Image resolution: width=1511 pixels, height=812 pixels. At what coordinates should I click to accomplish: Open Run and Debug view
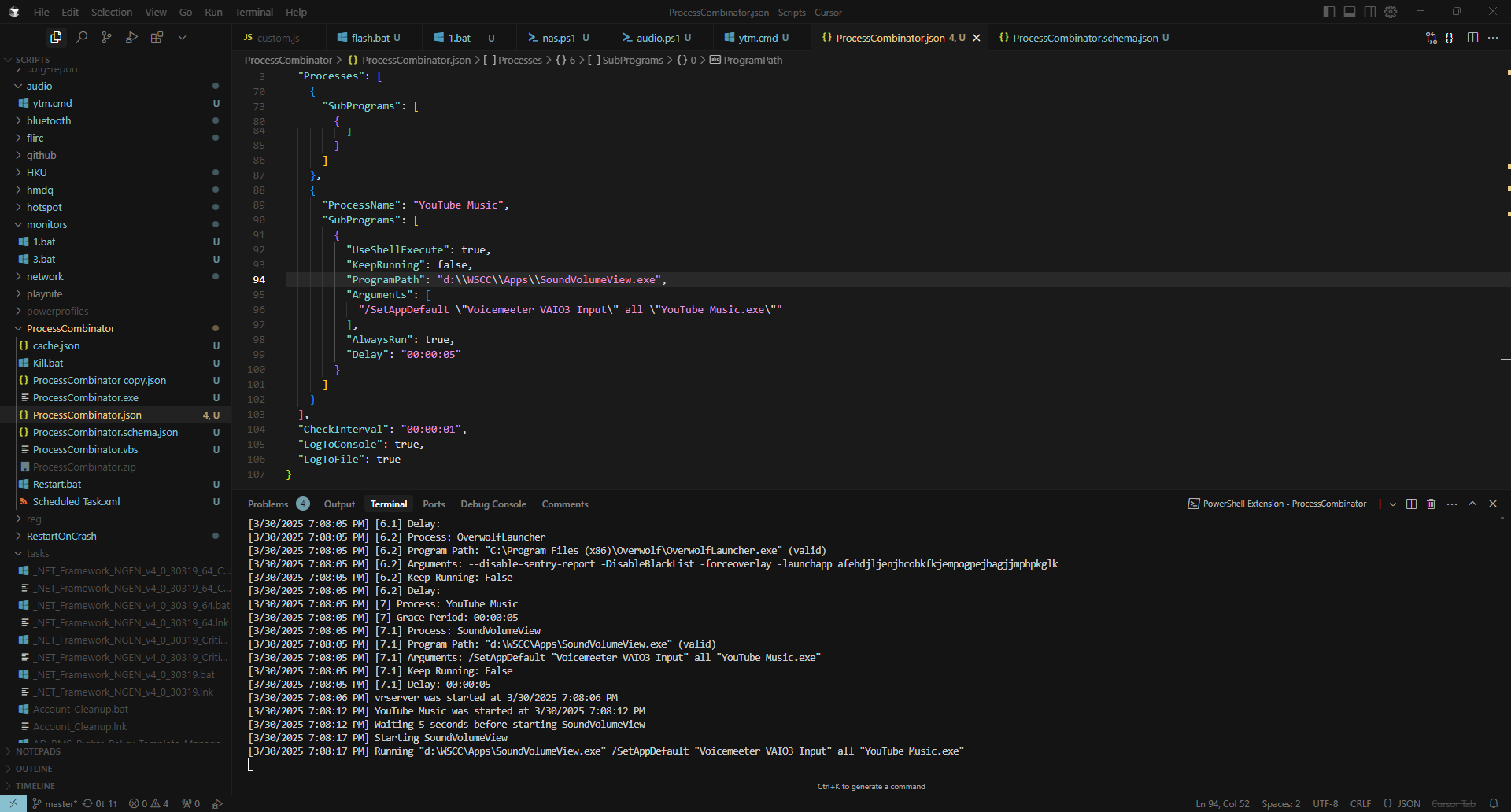pos(131,37)
